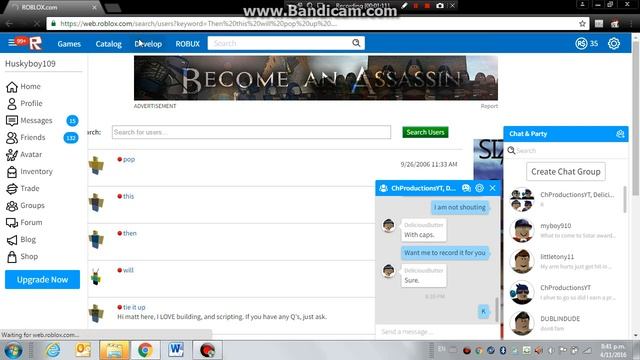Click the add friends icon in chat window
640x360 pixels.
(466, 188)
